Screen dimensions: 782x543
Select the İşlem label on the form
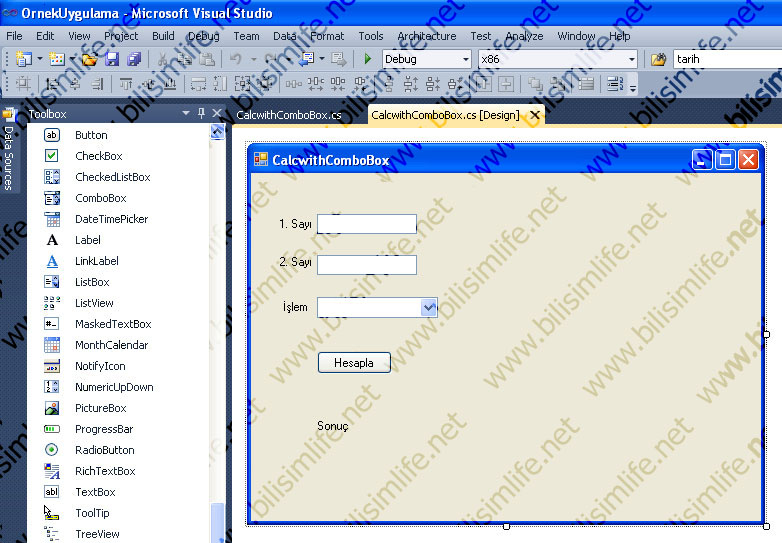coord(295,307)
